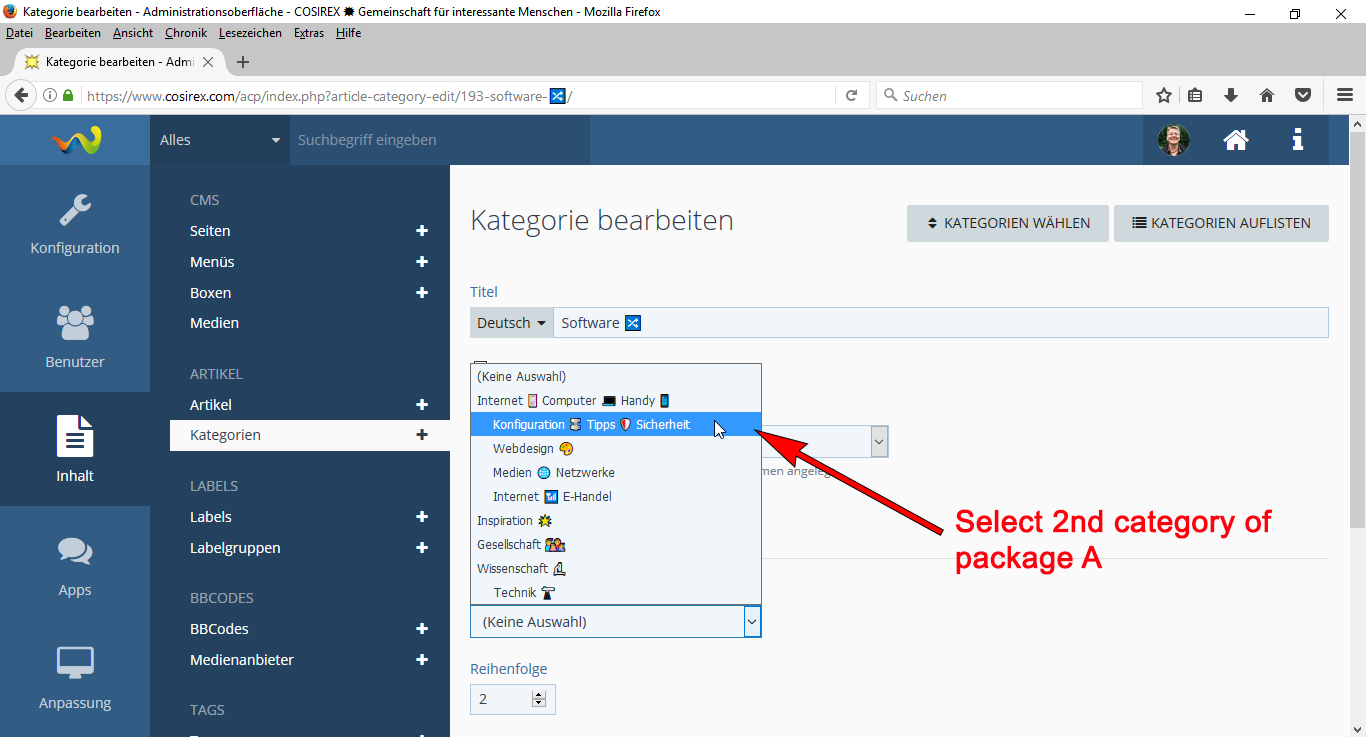The width and height of the screenshot is (1366, 737).
Task: Click the info icon in ACP header
Action: point(1297,140)
